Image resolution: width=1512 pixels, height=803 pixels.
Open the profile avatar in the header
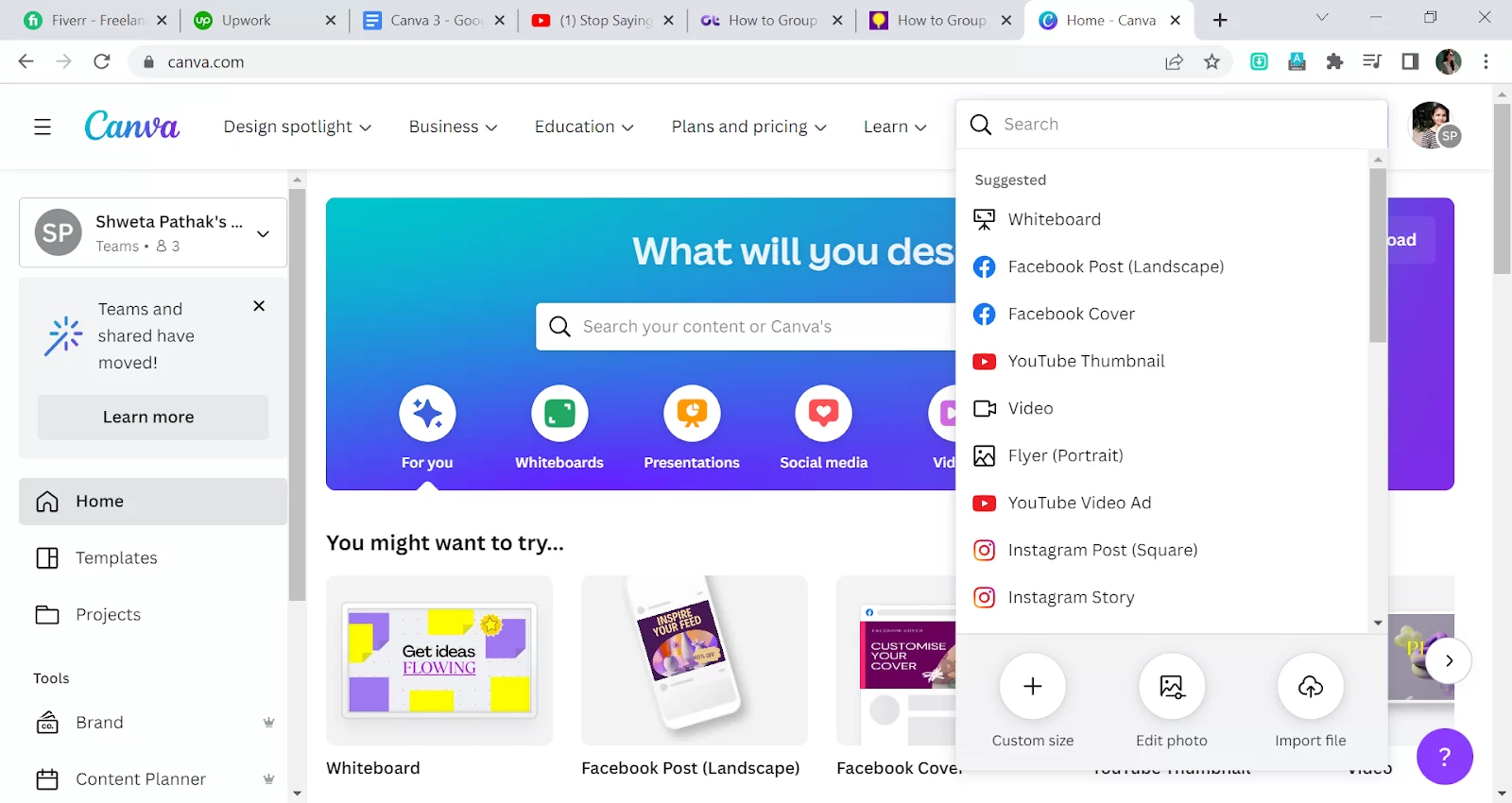pyautogui.click(x=1435, y=126)
